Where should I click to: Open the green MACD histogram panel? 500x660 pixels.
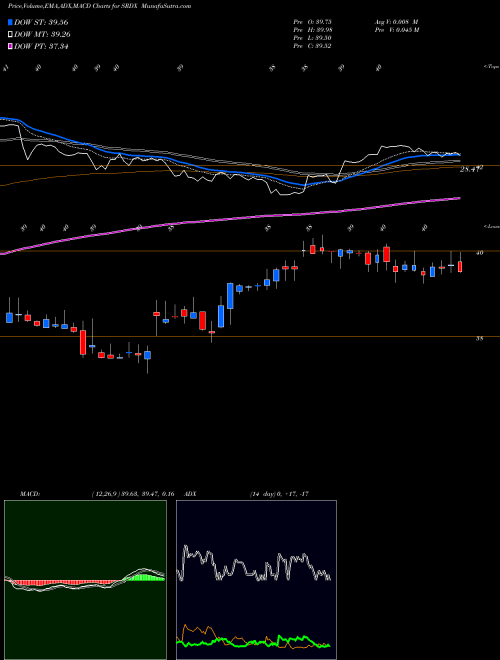[85, 580]
